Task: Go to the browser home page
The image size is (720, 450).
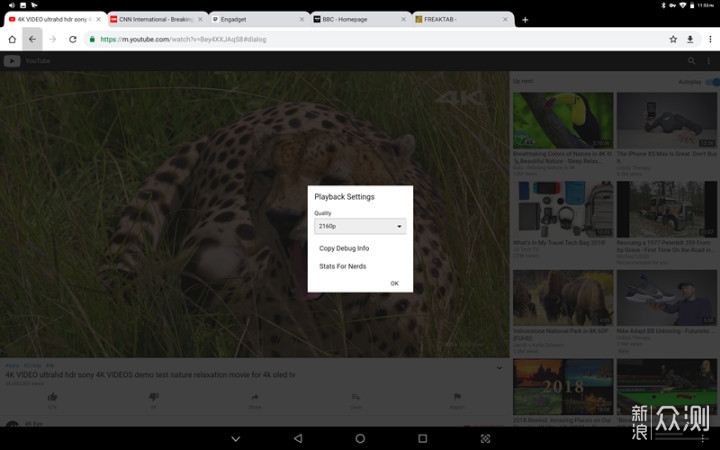Action: tap(12, 39)
